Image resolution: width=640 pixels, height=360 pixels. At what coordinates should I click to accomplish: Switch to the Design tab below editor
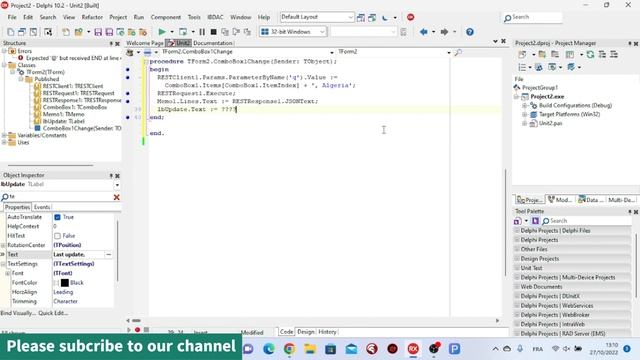(x=306, y=332)
